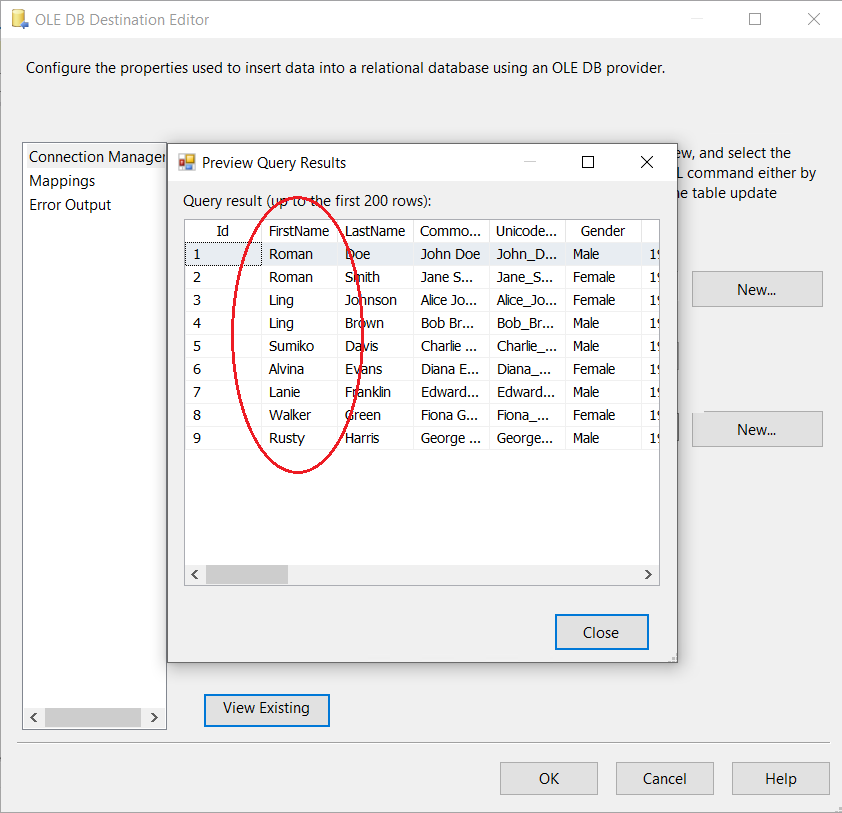Click the horizontal scrollbar thumb in results grid
This screenshot has height=813, width=842.
pos(246,575)
